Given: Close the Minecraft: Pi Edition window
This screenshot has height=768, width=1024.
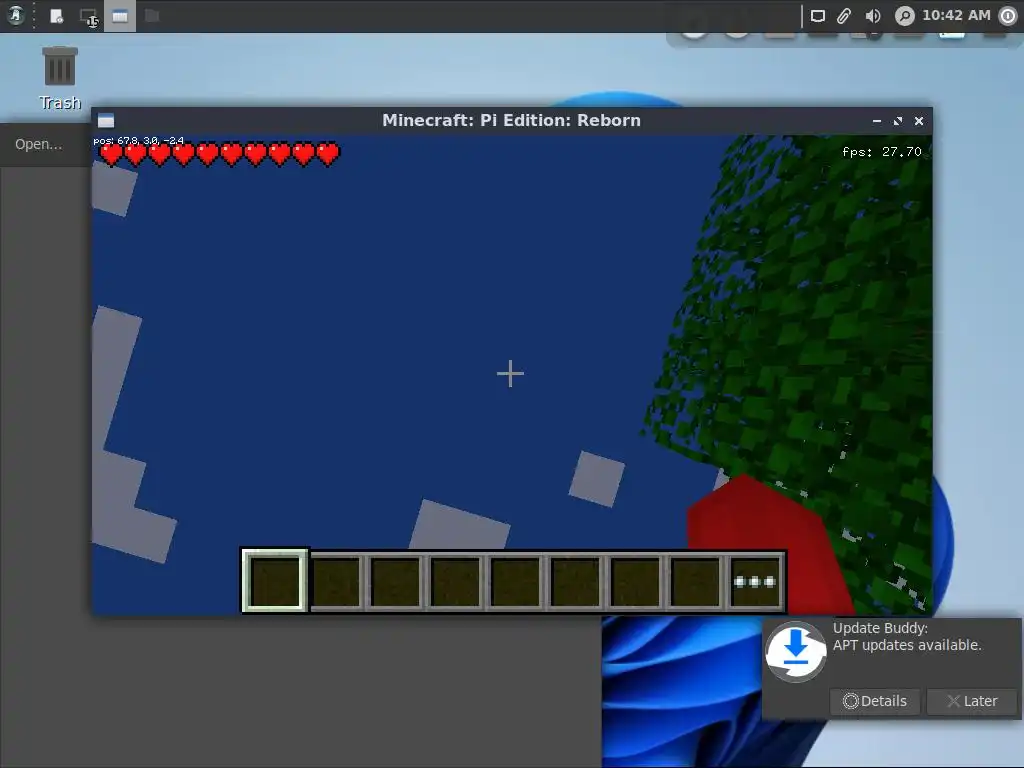Looking at the screenshot, I should pos(919,121).
